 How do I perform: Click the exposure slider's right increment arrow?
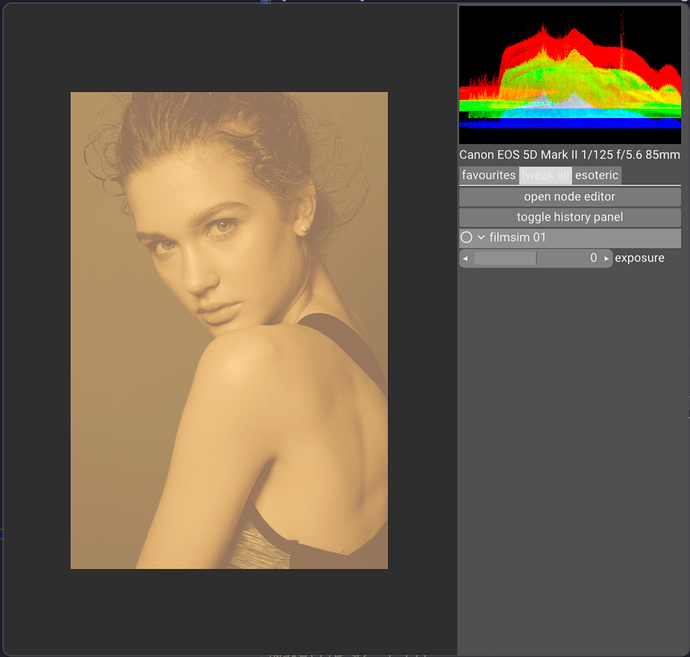click(606, 258)
